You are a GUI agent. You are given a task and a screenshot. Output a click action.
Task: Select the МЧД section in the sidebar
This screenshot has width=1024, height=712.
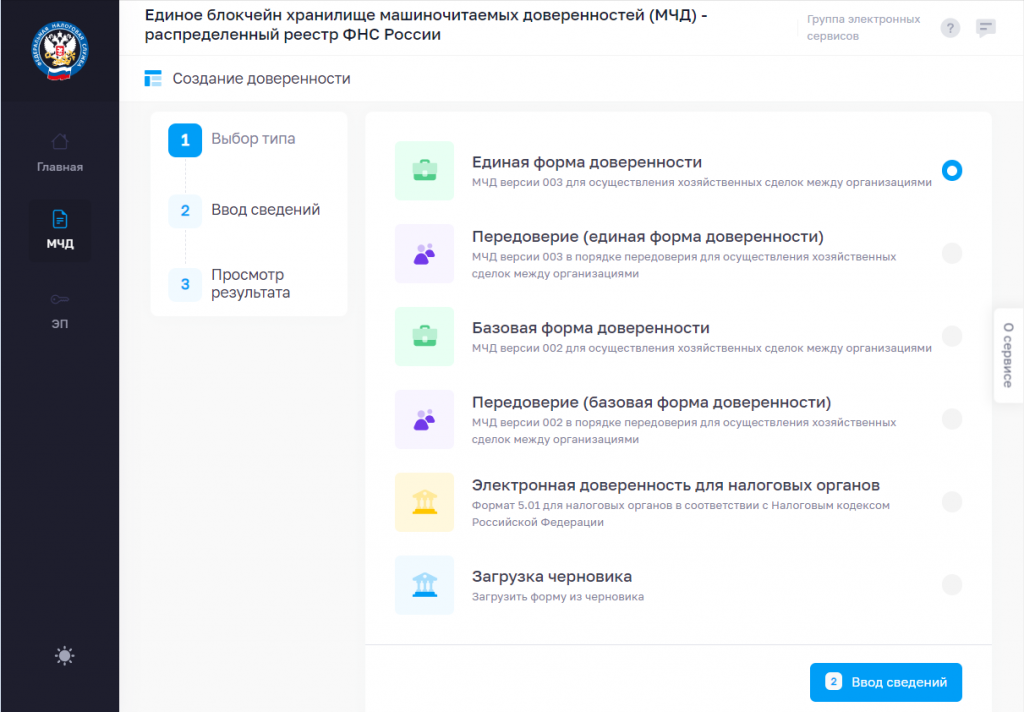(x=60, y=230)
